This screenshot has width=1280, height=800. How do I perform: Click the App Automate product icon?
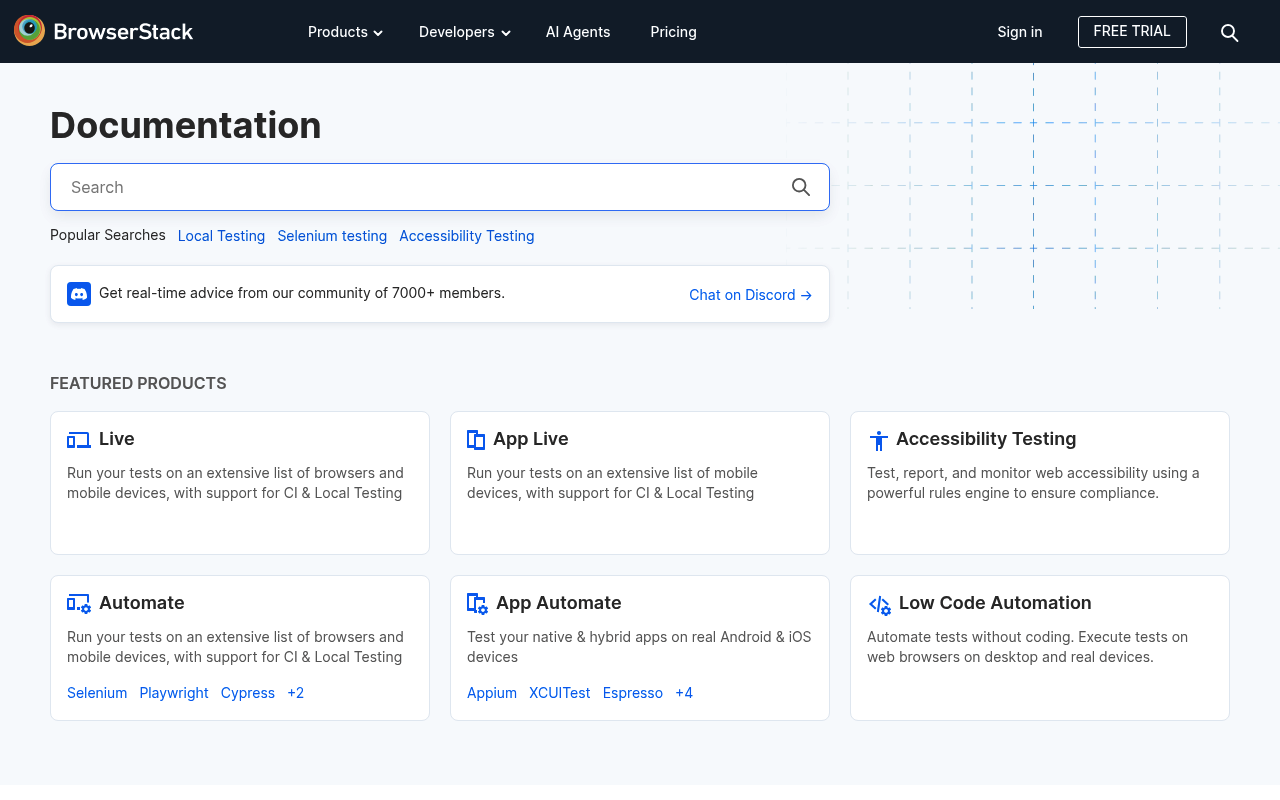478,604
